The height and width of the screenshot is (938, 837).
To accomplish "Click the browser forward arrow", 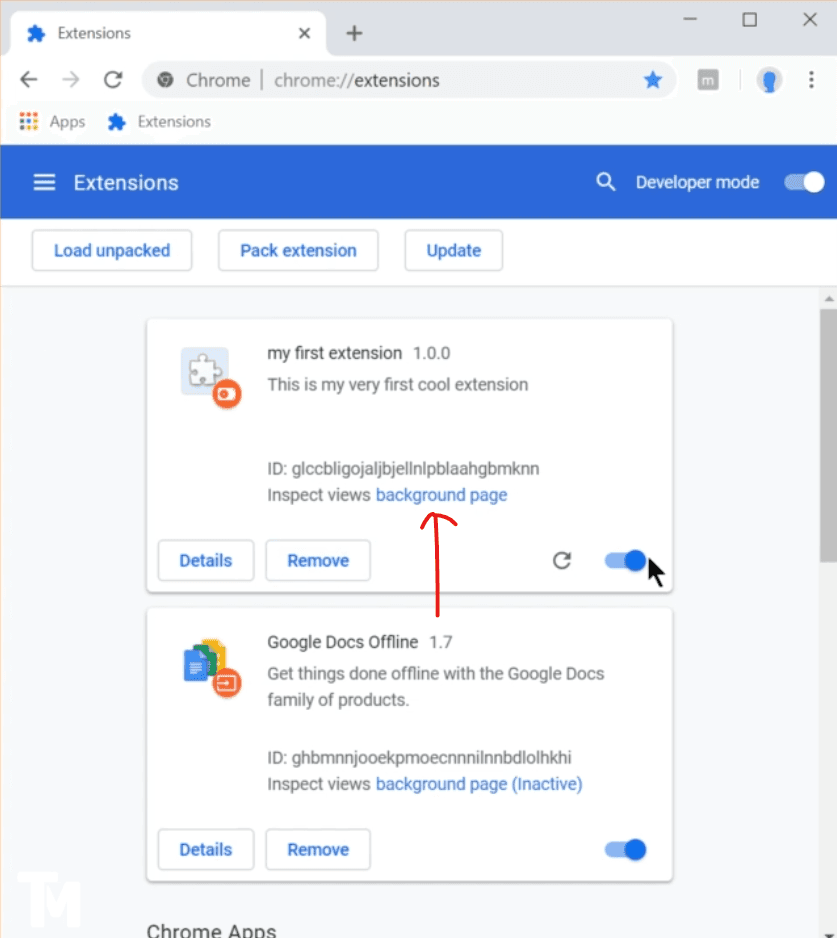I will pos(71,80).
